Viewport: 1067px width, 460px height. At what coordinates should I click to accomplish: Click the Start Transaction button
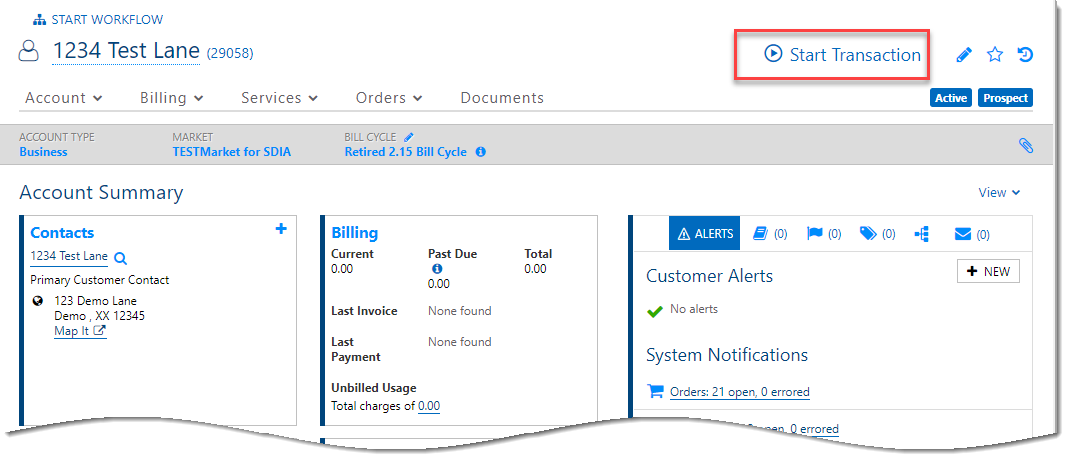click(x=842, y=54)
